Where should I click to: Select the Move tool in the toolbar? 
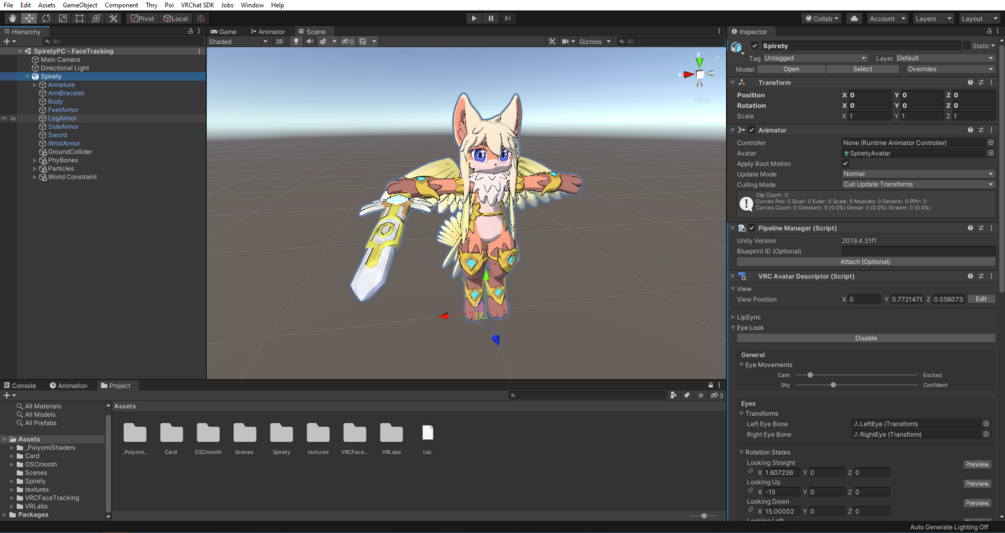pyautogui.click(x=29, y=19)
